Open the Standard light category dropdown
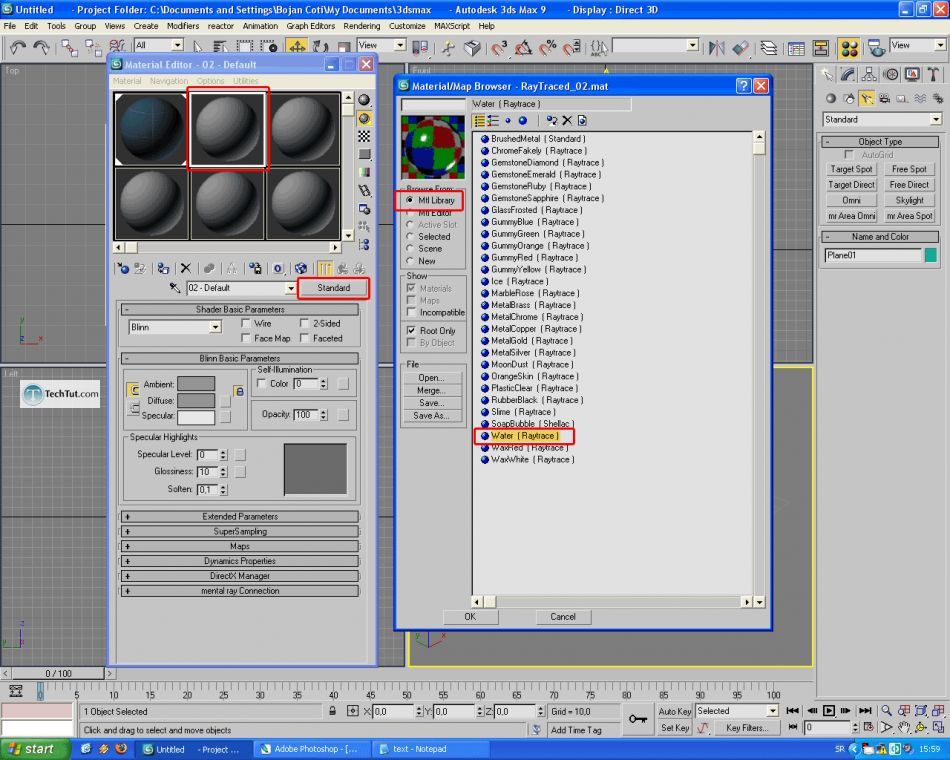Screen dimensions: 950x760 pyautogui.click(x=882, y=119)
